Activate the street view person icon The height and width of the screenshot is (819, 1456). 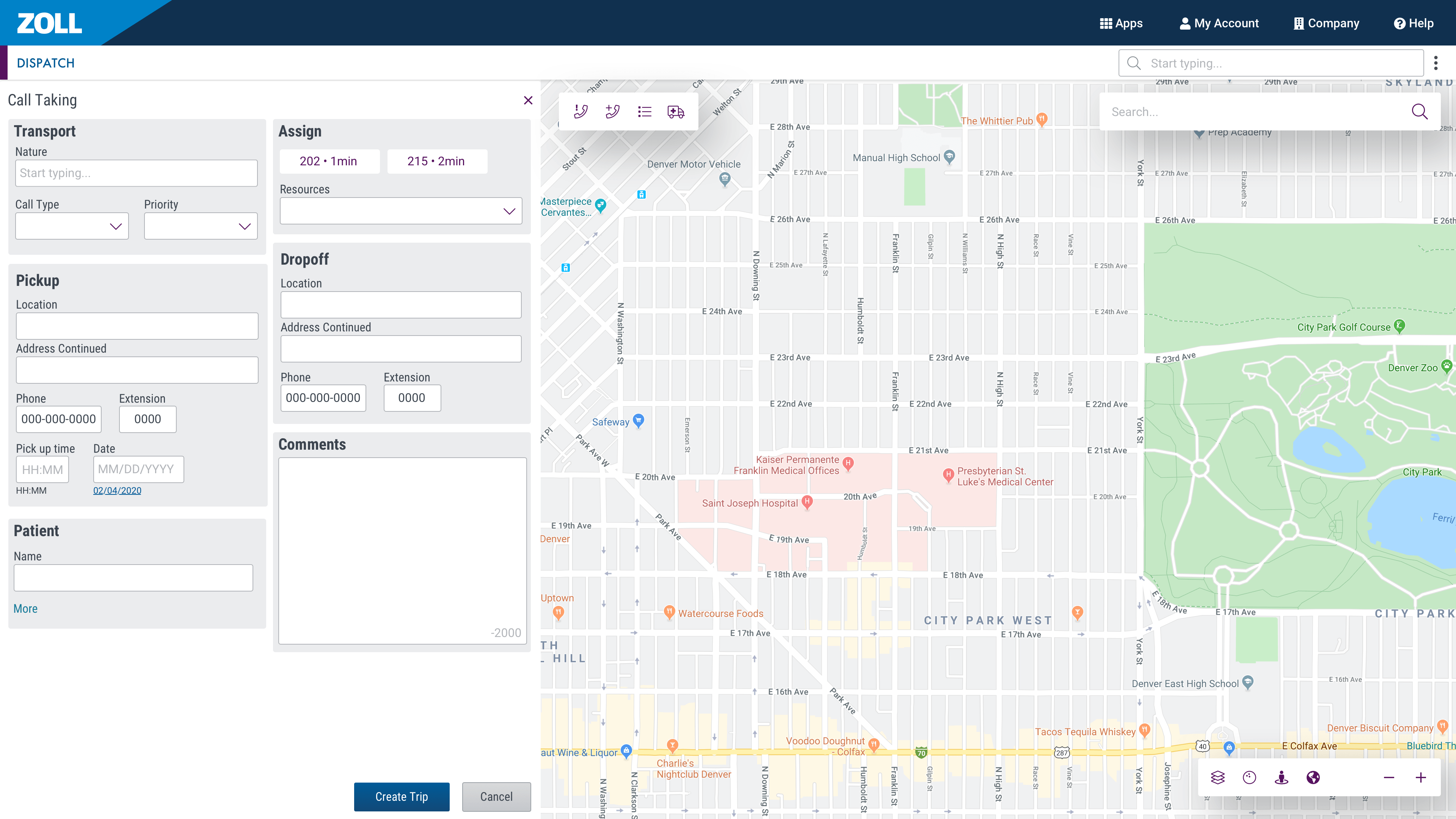pyautogui.click(x=1281, y=778)
